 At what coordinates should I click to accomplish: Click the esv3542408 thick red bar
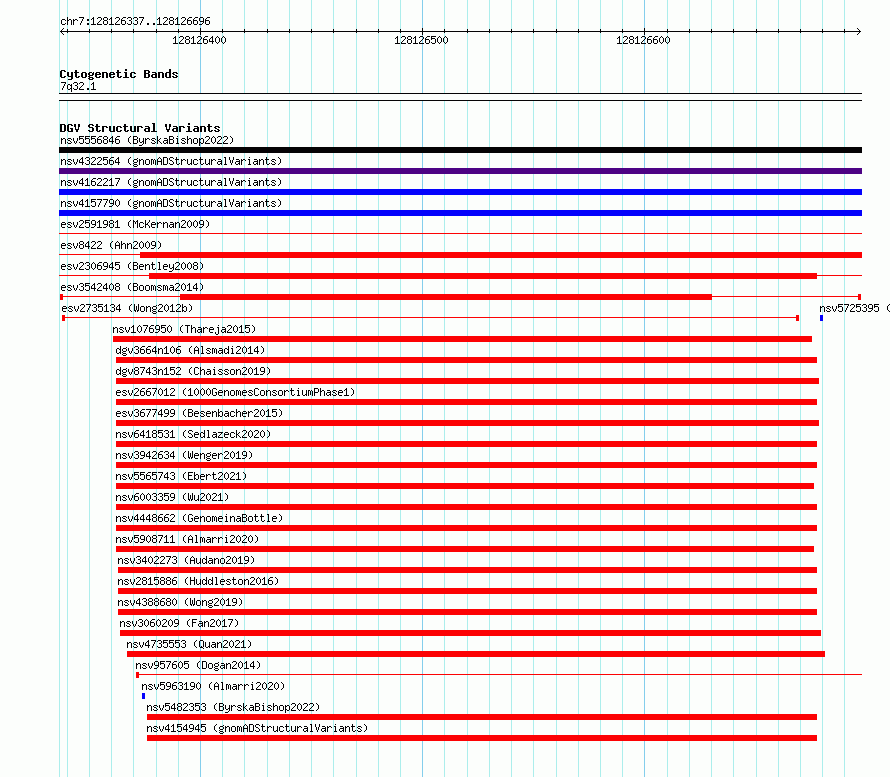[x=446, y=297]
